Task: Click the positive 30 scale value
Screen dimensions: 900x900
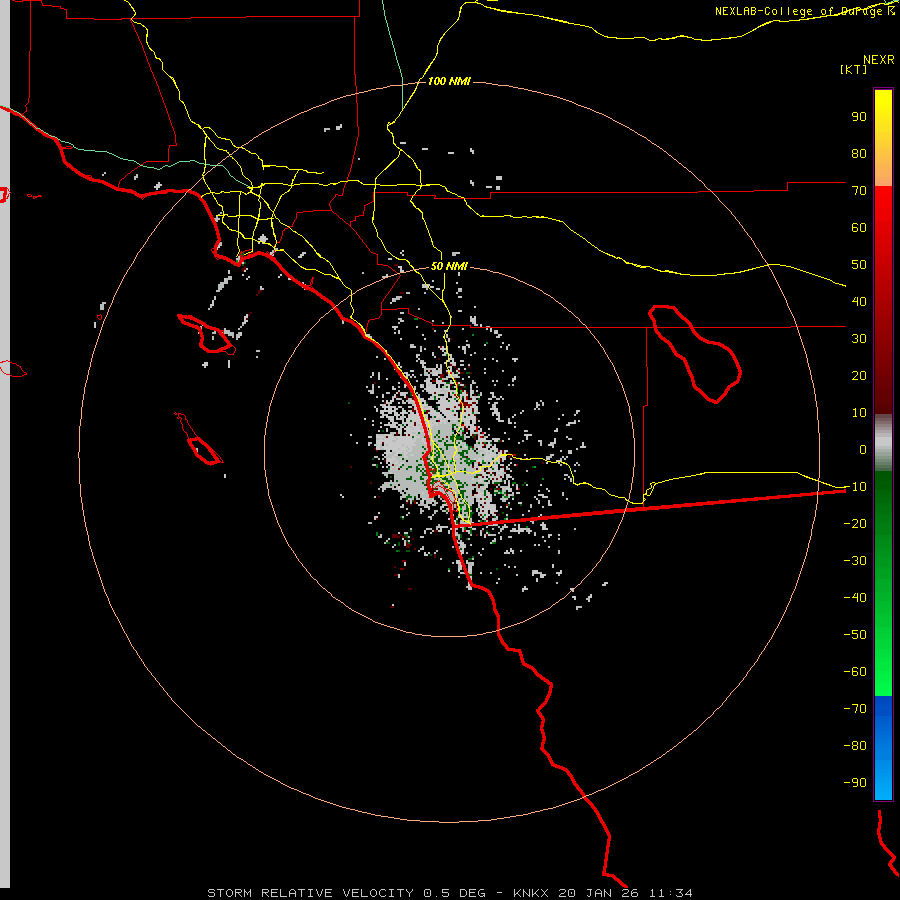Action: 859,339
